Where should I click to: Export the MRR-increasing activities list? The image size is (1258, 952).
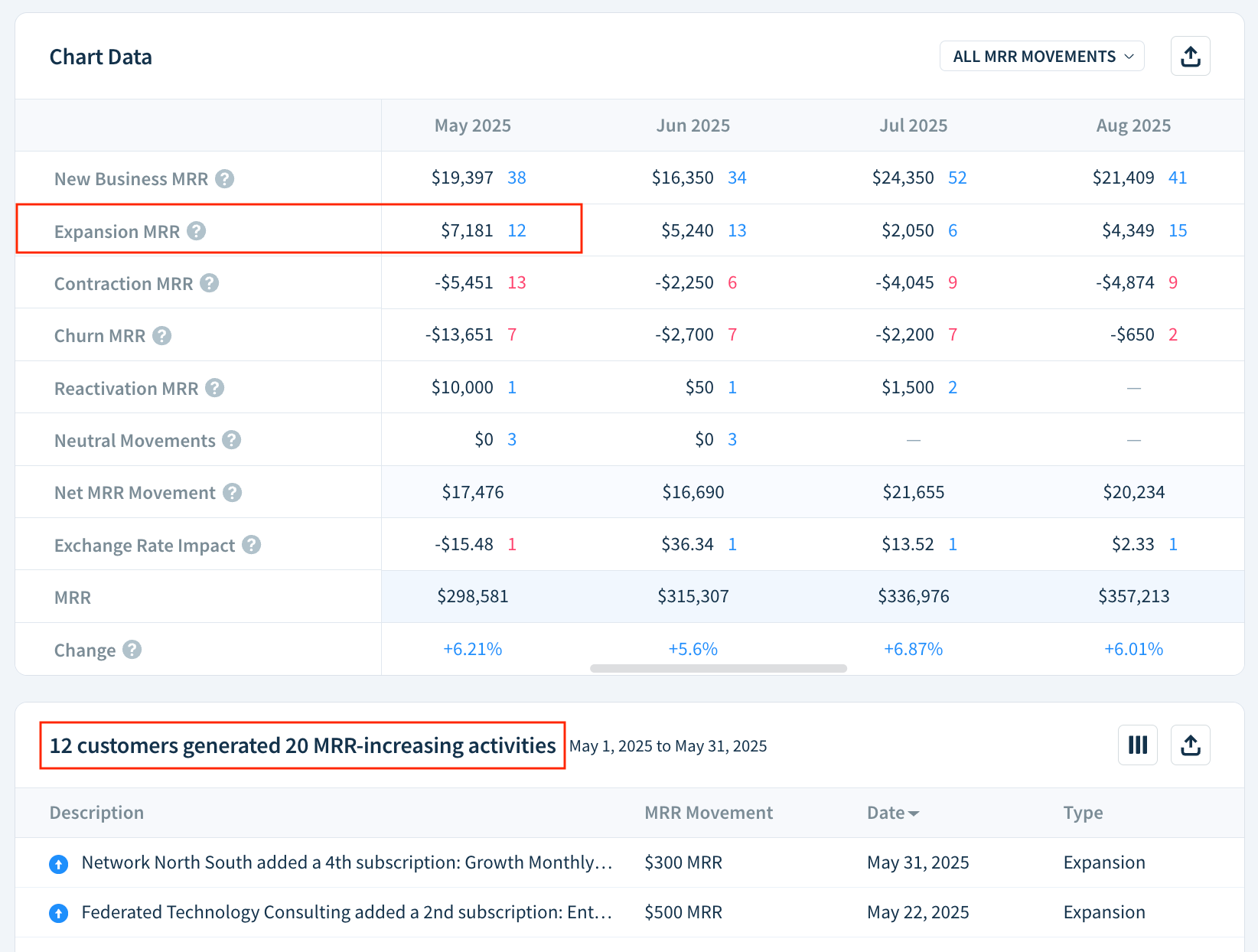(1191, 745)
